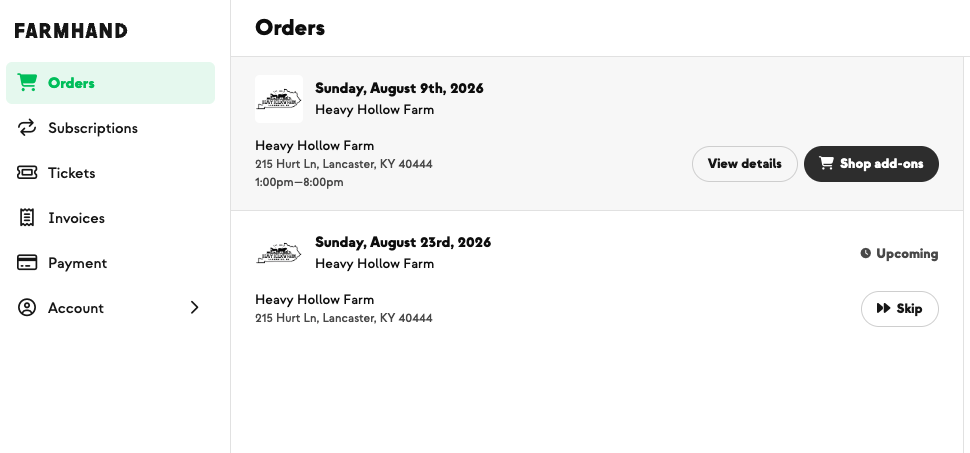Click the August 9th farm logo thumbnail

(x=279, y=99)
